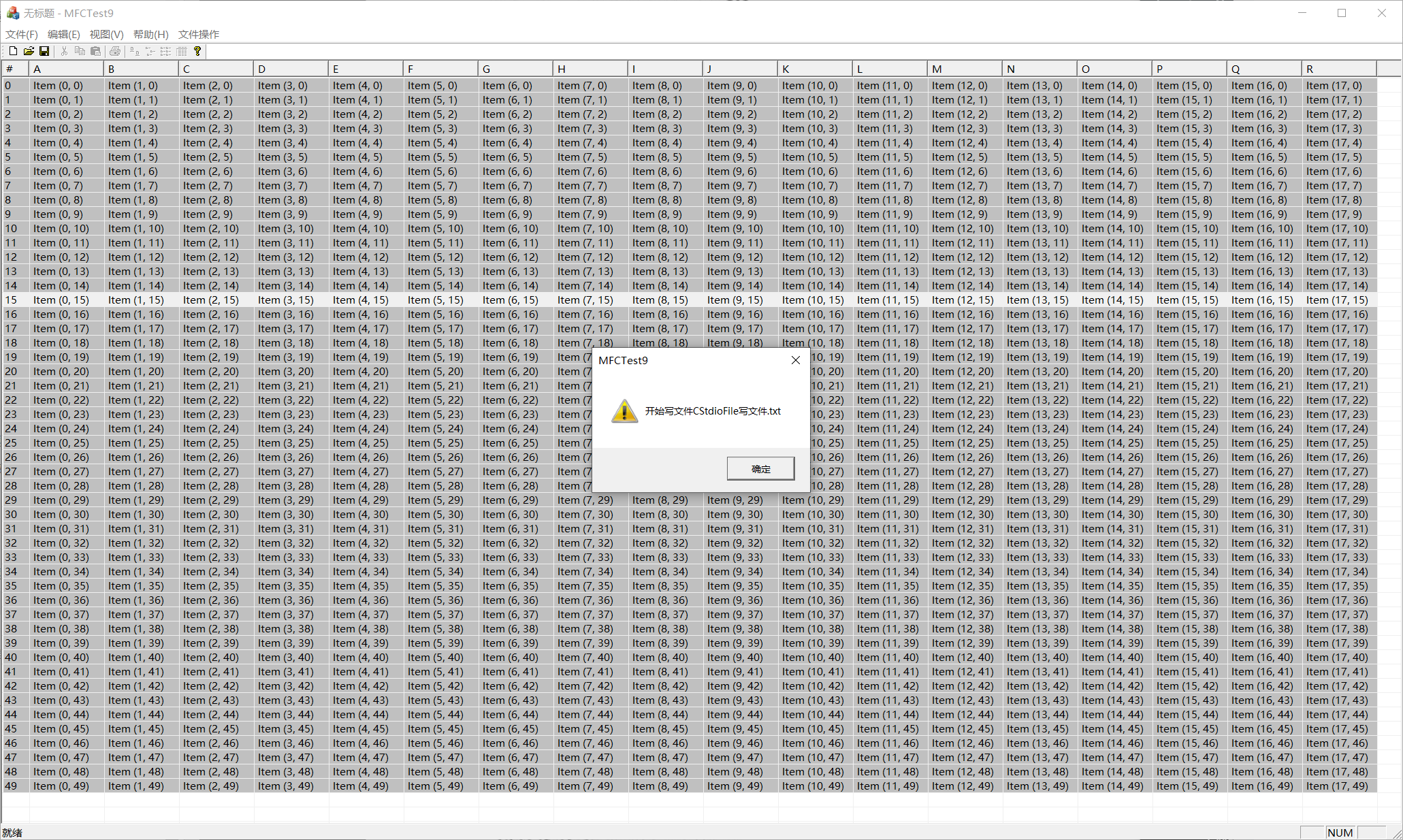Open the 文件(F) menu
Screen dimensions: 1403x840
[22, 34]
